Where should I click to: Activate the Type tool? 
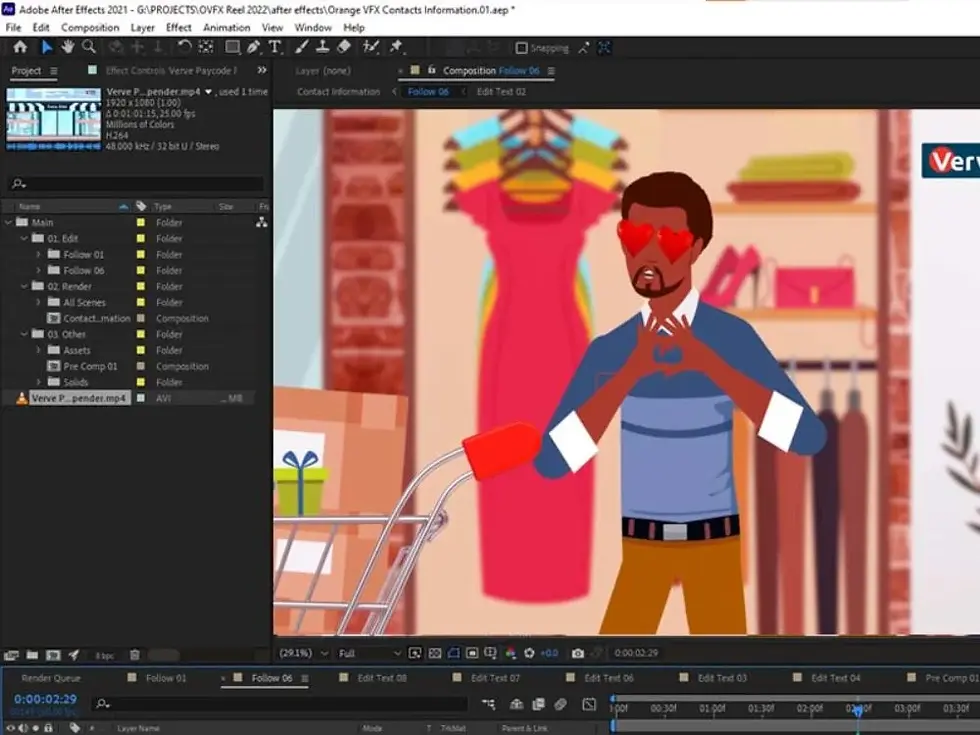(x=275, y=47)
